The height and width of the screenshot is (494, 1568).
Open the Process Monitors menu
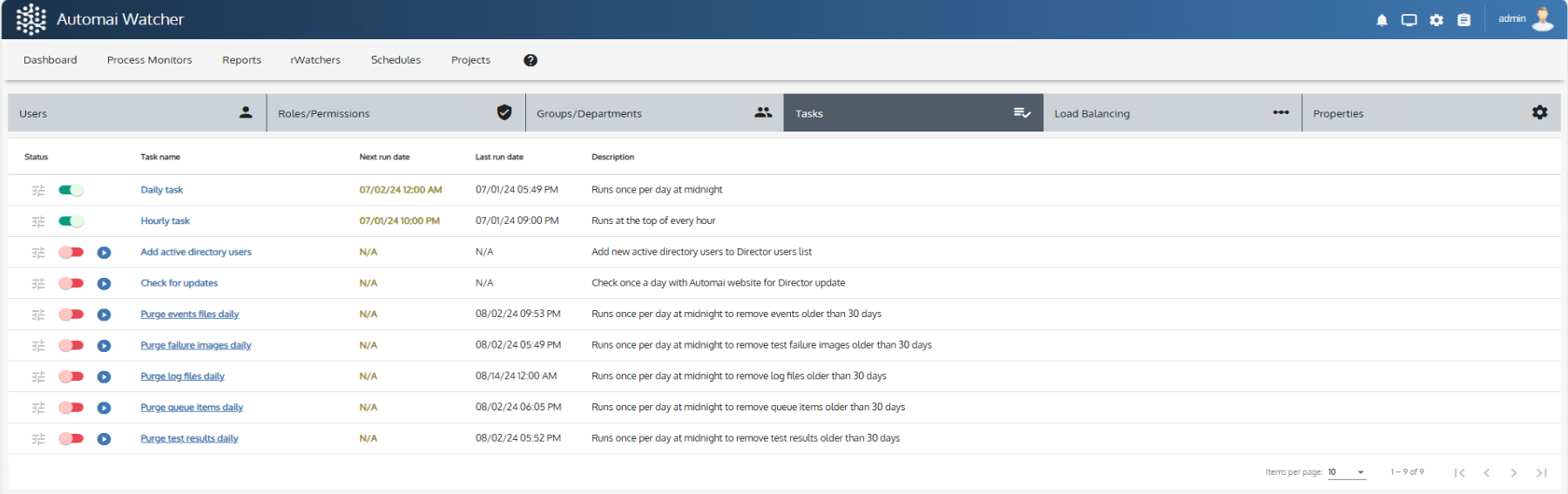tap(150, 60)
